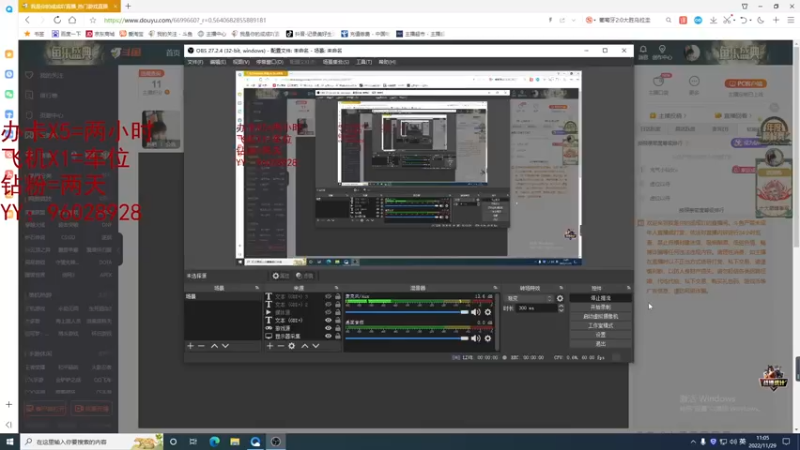Move selected scene down in Scenes toolbar
Image resolution: width=800 pixels, height=450 pixels.
226,346
